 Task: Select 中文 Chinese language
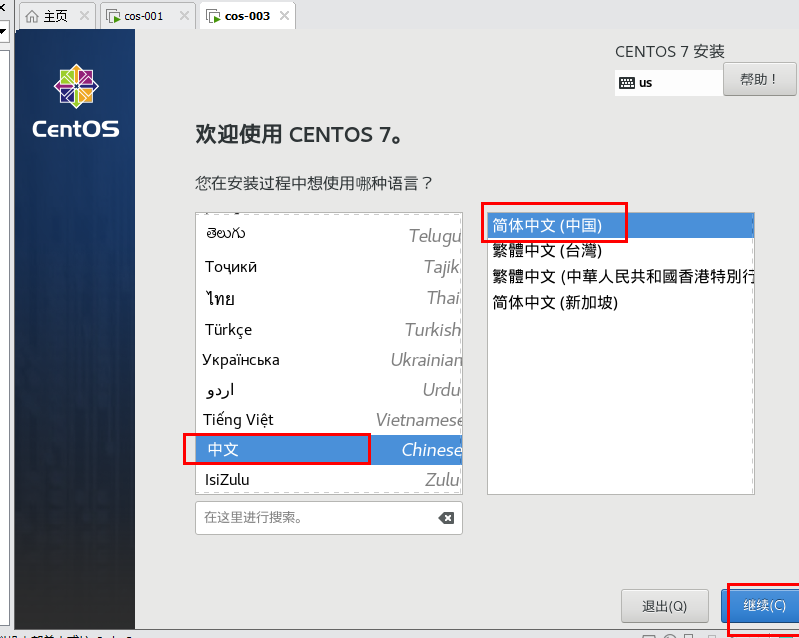329,449
